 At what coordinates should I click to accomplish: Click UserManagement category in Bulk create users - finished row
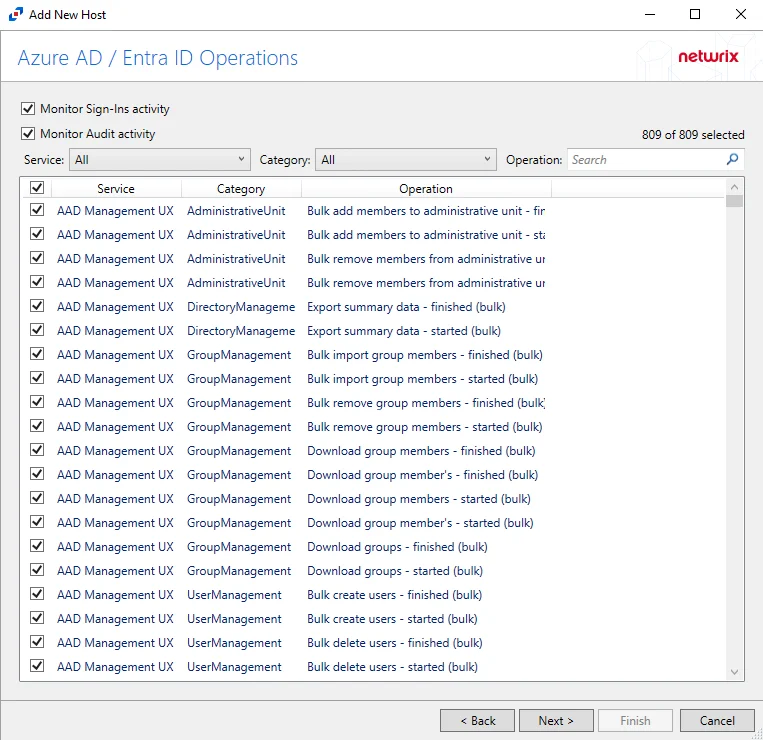pos(234,595)
